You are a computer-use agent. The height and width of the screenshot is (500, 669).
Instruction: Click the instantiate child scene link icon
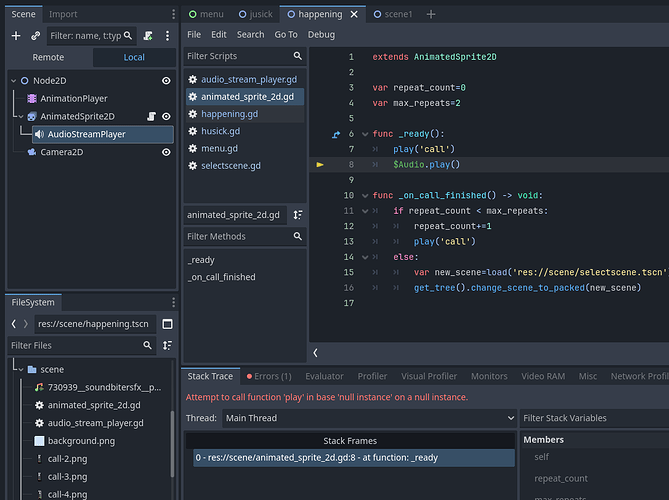[x=35, y=36]
